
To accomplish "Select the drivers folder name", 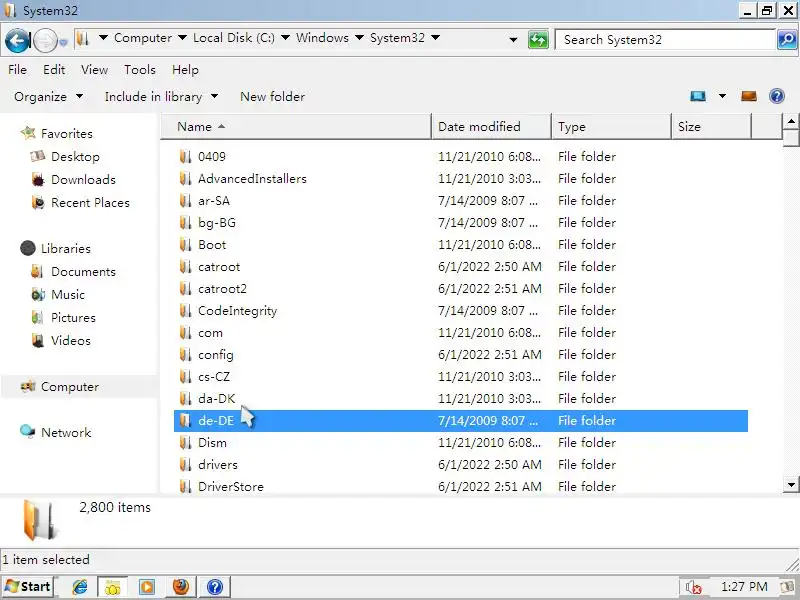I will point(218,464).
